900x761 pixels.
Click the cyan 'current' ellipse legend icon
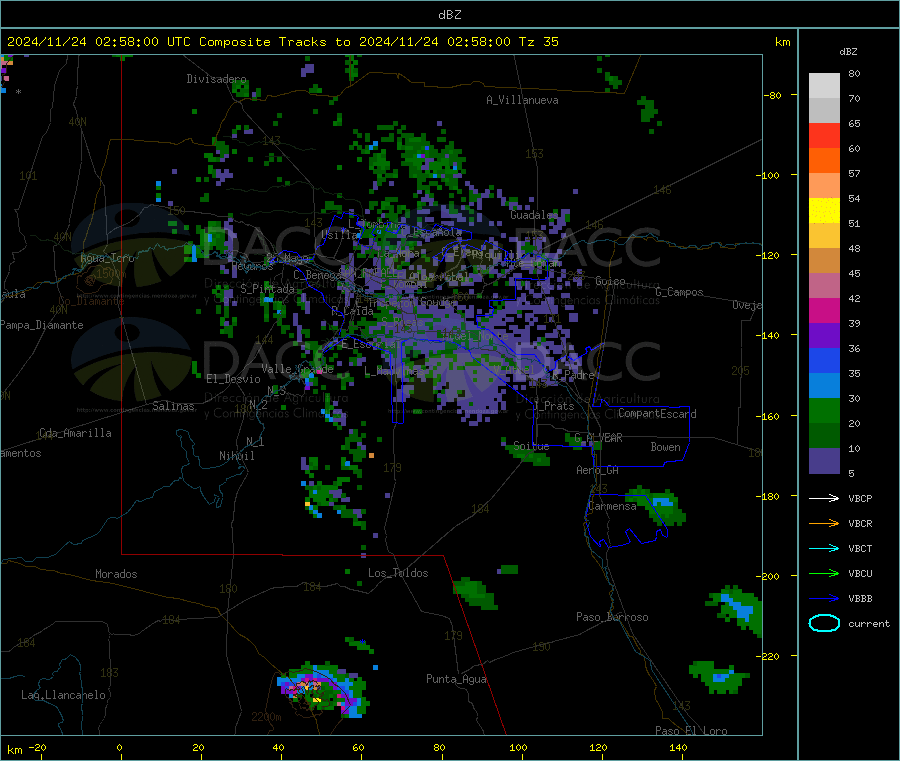click(x=824, y=623)
